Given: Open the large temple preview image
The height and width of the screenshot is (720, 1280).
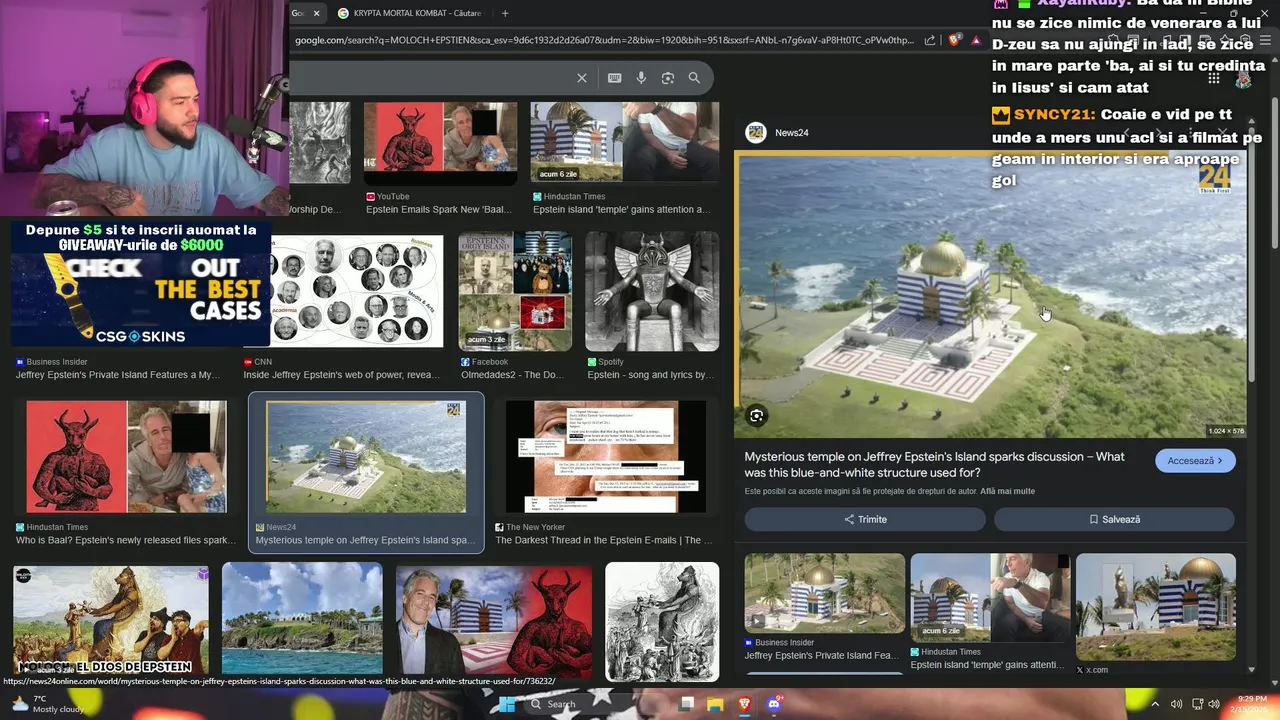Looking at the screenshot, I should coord(991,294).
